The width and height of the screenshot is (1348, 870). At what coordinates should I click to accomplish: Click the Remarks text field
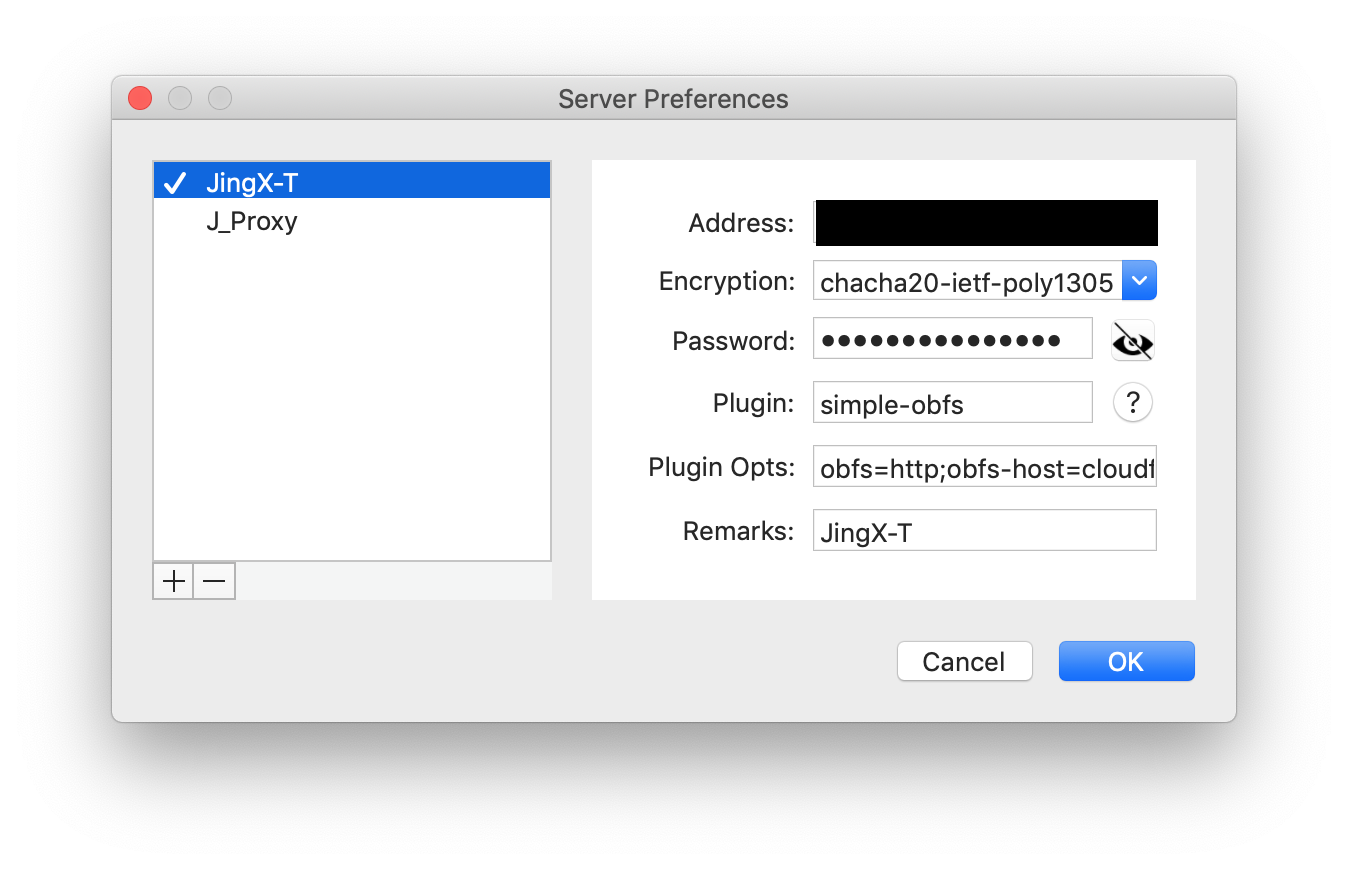[984, 531]
